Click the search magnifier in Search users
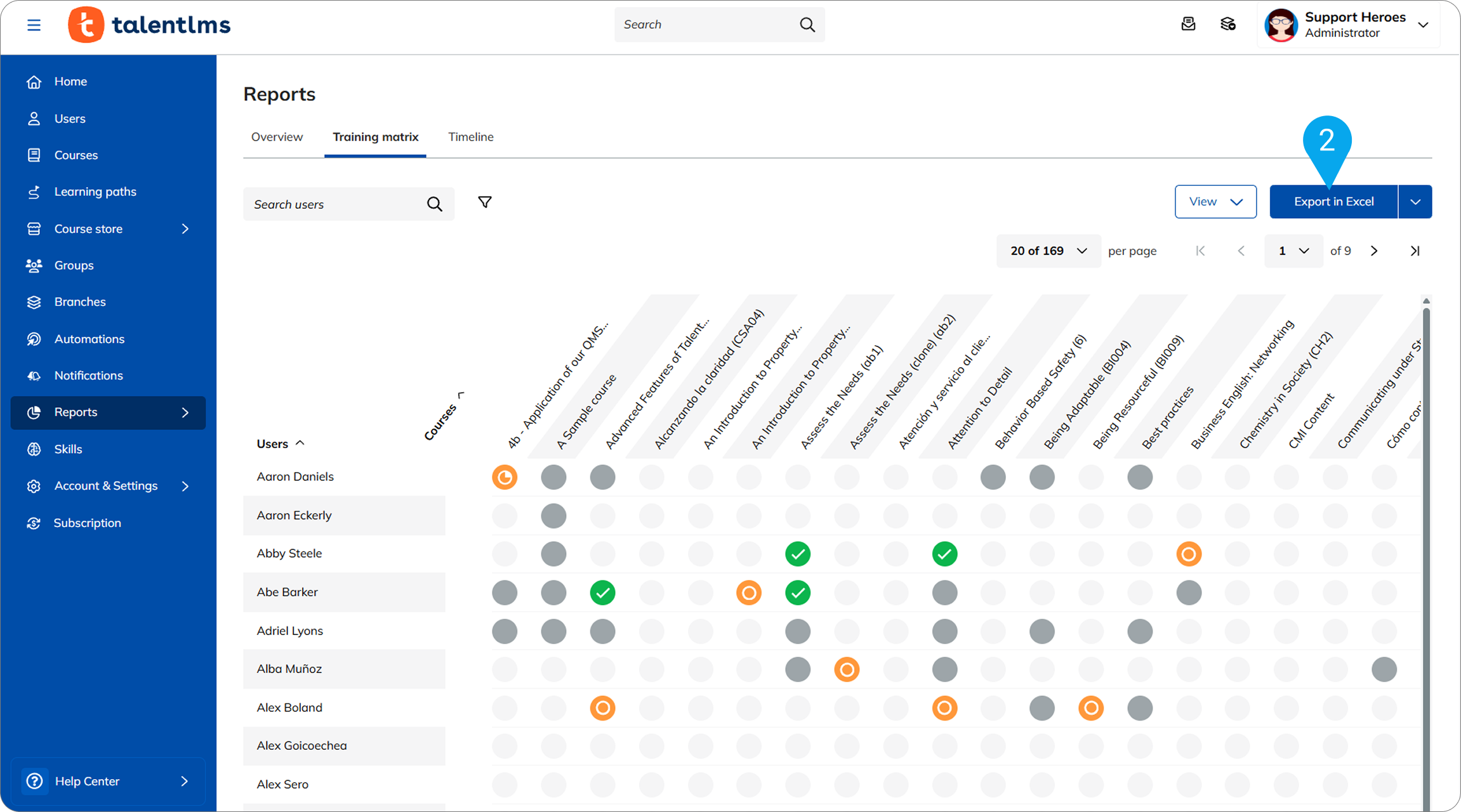Viewport: 1461px width, 812px height. [434, 204]
